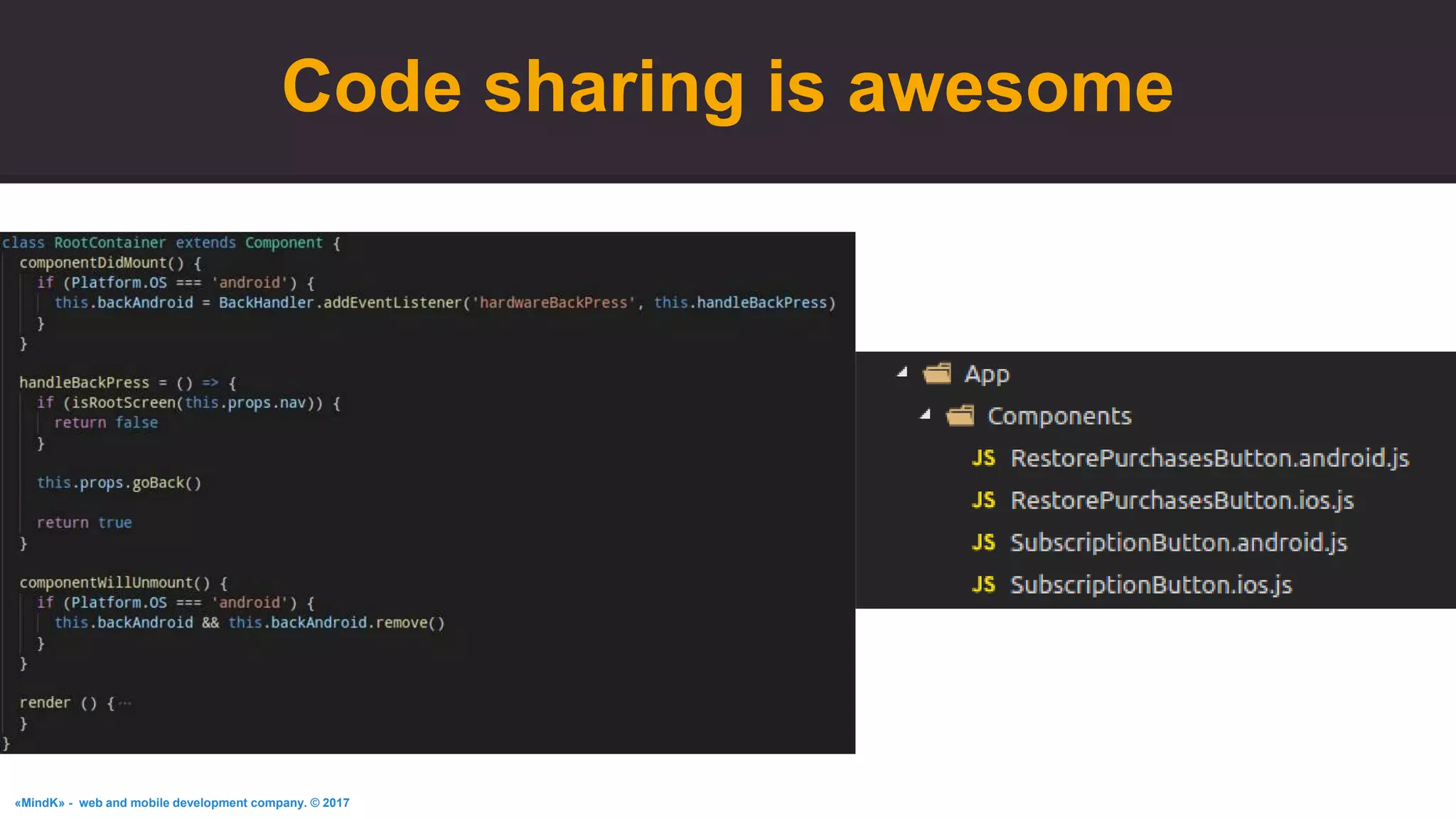This screenshot has width=1456, height=819.
Task: Open RestorePurchasesButton.android.js file
Action: (1210, 459)
